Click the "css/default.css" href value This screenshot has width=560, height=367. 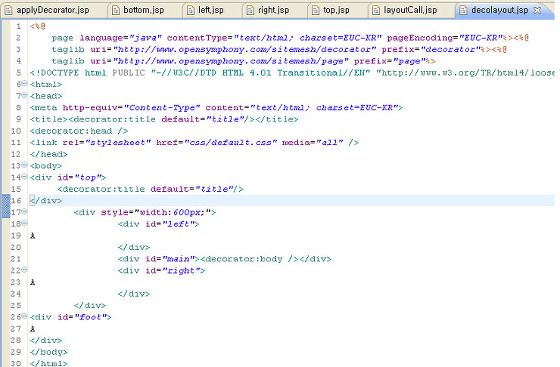pos(231,142)
